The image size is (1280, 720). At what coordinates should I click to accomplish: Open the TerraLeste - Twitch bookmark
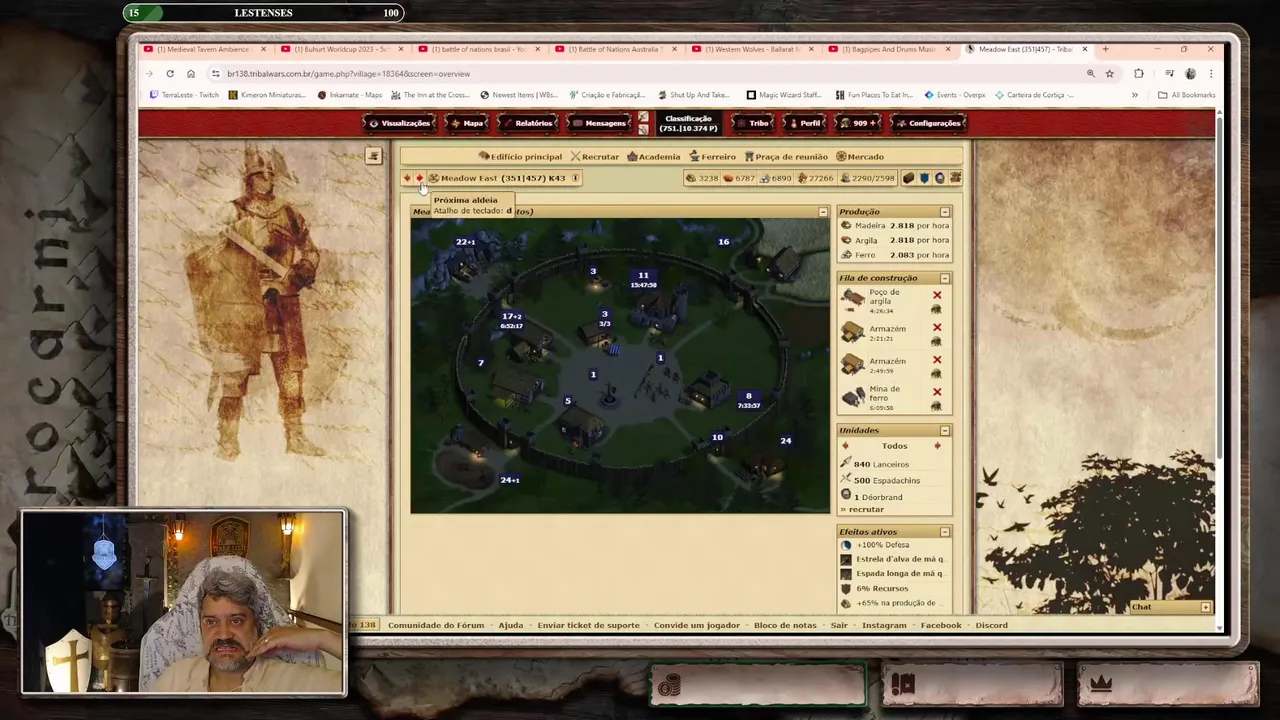[184, 95]
